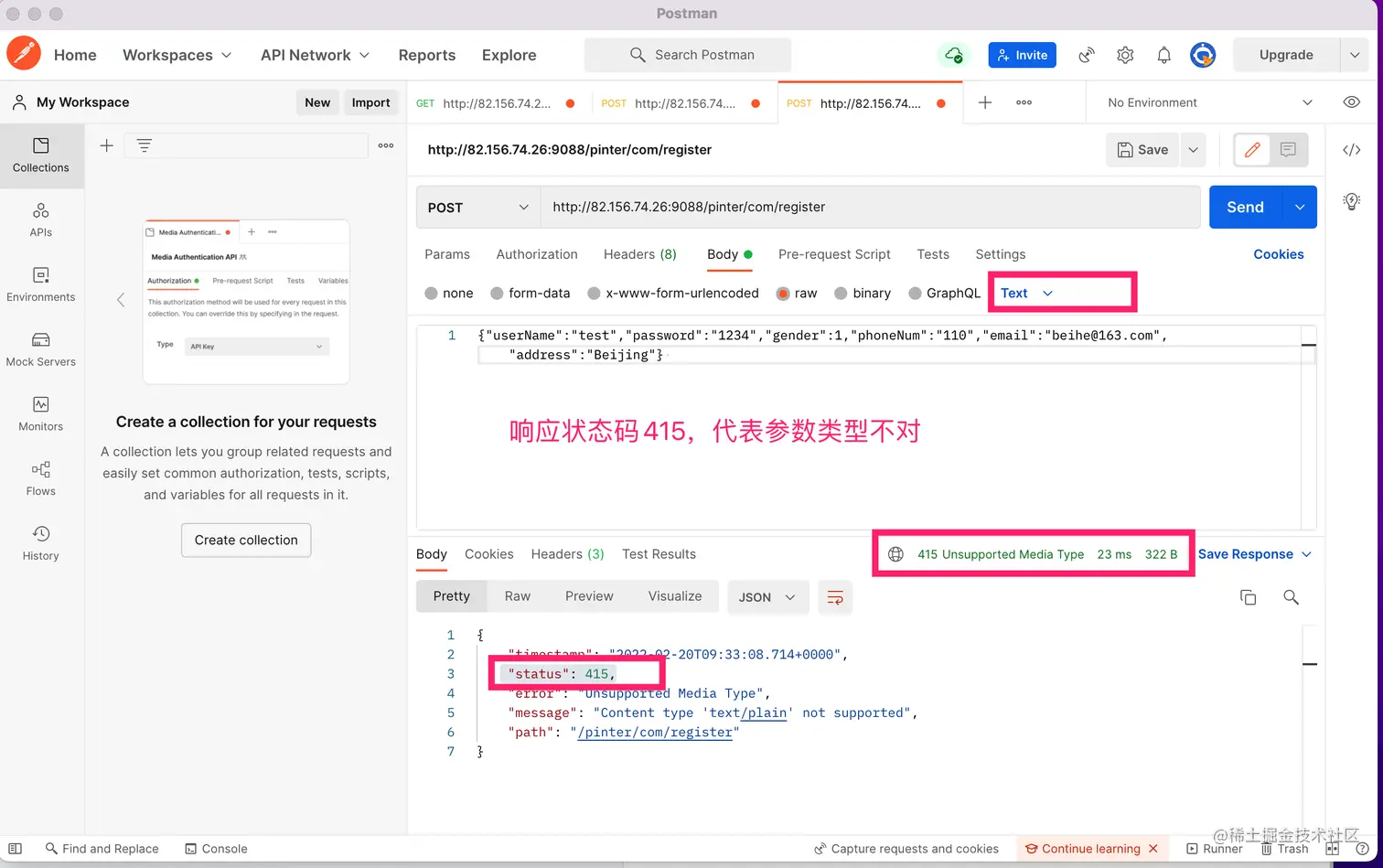Open the Cookies link beside Settings
This screenshot has width=1383, height=868.
(1279, 254)
